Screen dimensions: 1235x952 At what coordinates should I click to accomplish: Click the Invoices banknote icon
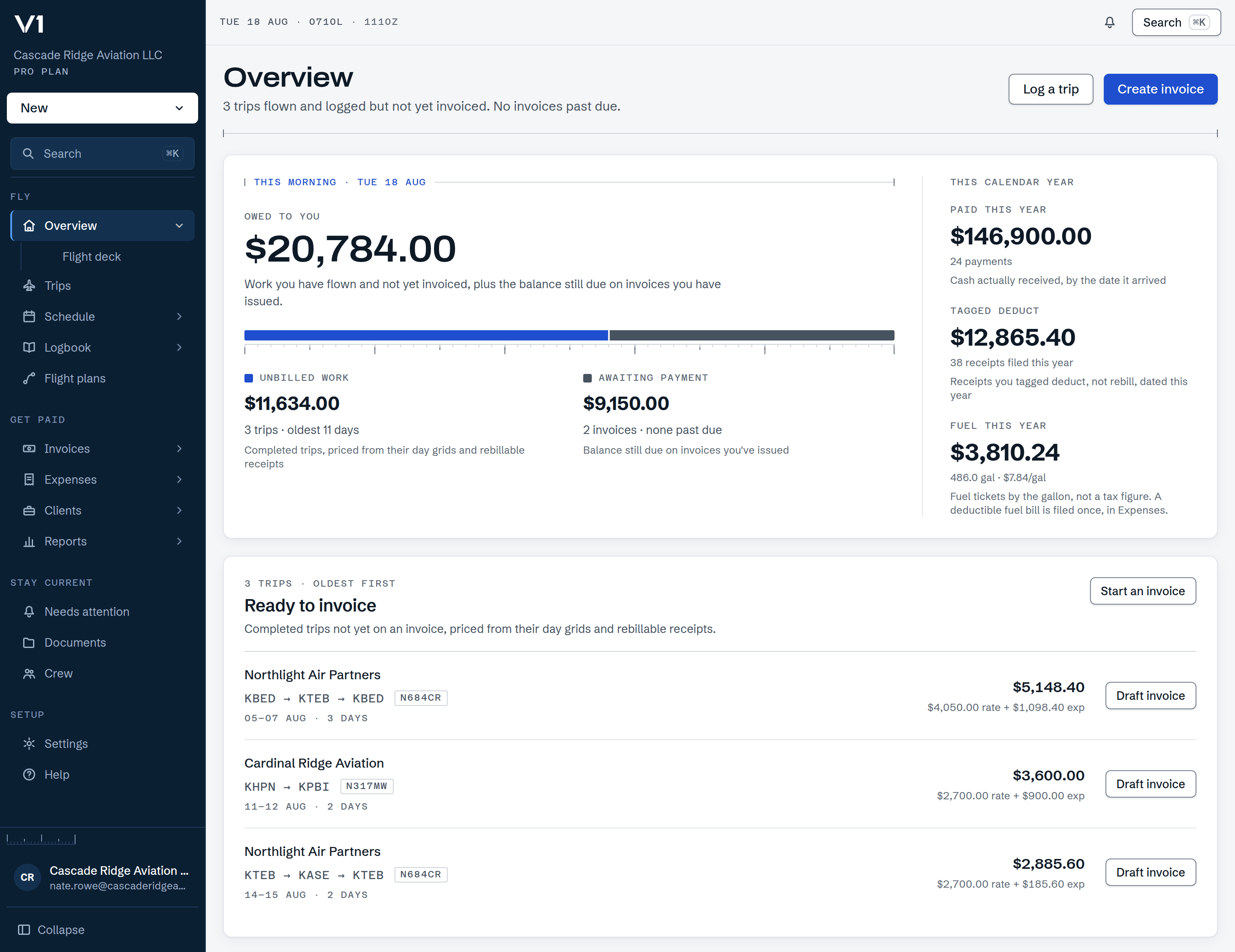(29, 449)
